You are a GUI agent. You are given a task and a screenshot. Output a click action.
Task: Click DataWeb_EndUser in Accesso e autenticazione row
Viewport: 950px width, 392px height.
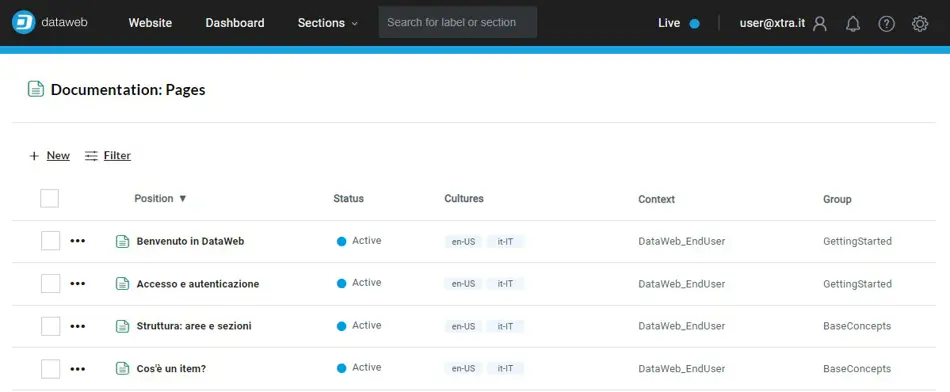(x=682, y=284)
